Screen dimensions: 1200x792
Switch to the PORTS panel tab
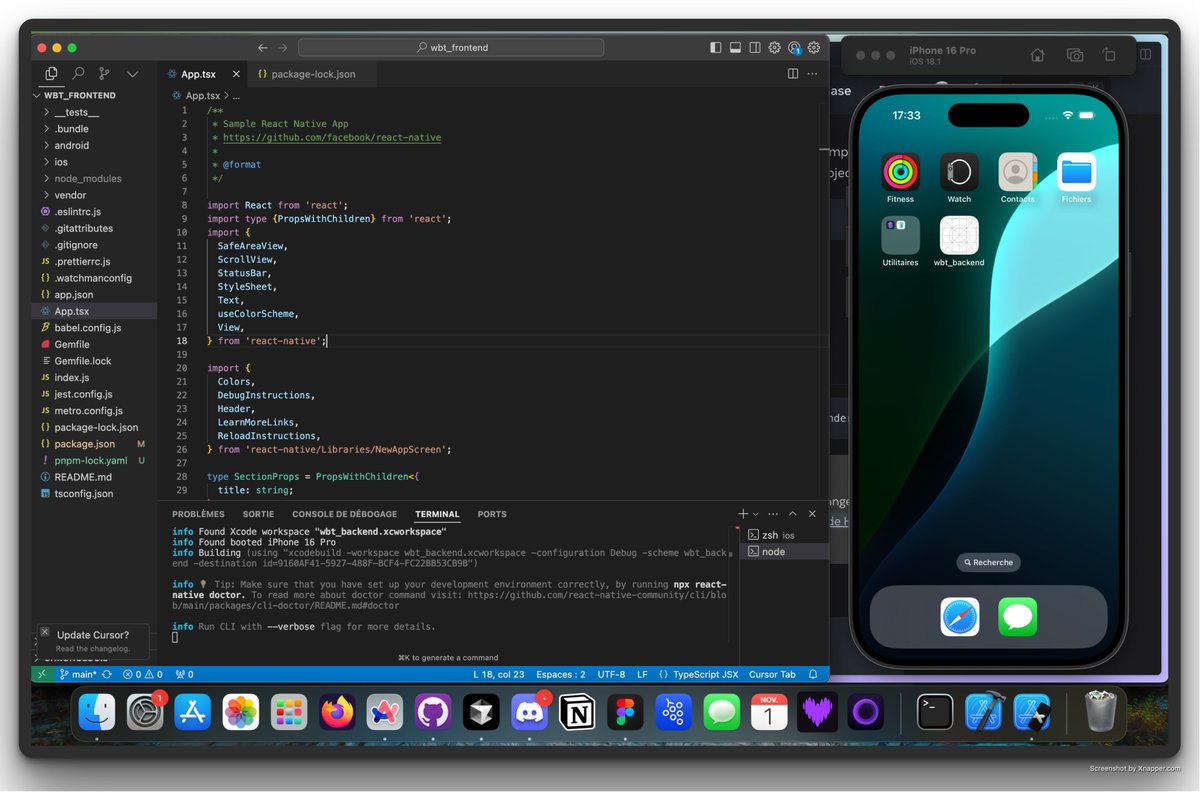tap(492, 514)
